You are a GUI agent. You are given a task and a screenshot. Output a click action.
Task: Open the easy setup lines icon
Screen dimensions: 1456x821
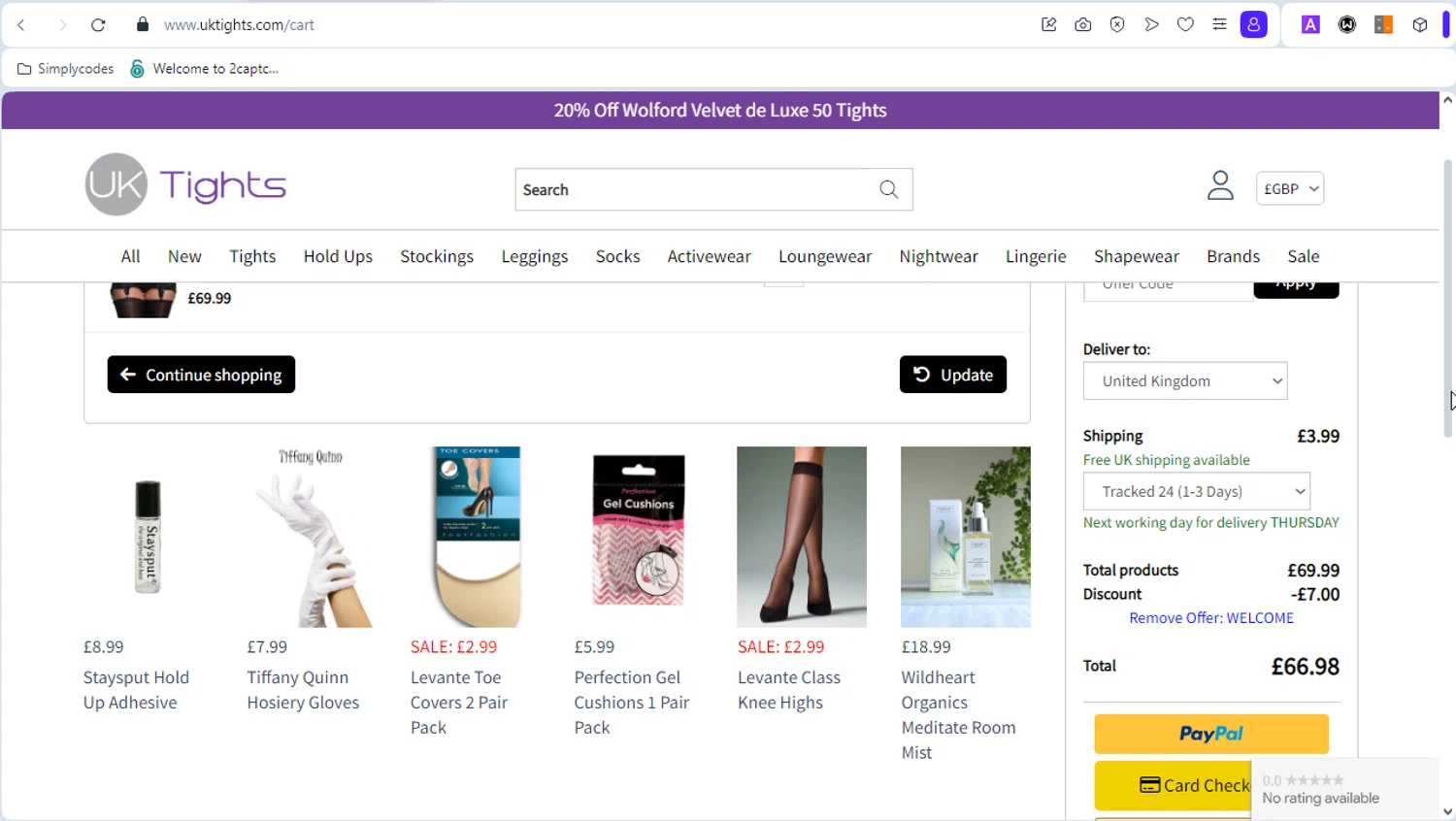1219,25
